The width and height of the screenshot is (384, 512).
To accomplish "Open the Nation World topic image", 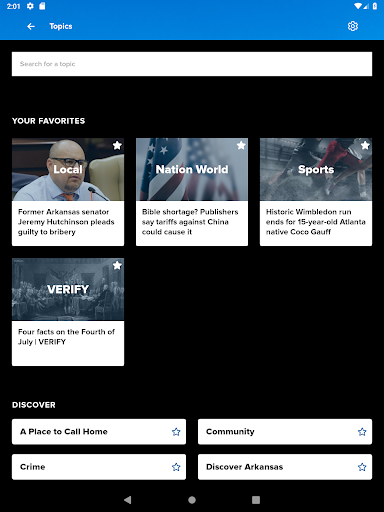I will coord(192,169).
